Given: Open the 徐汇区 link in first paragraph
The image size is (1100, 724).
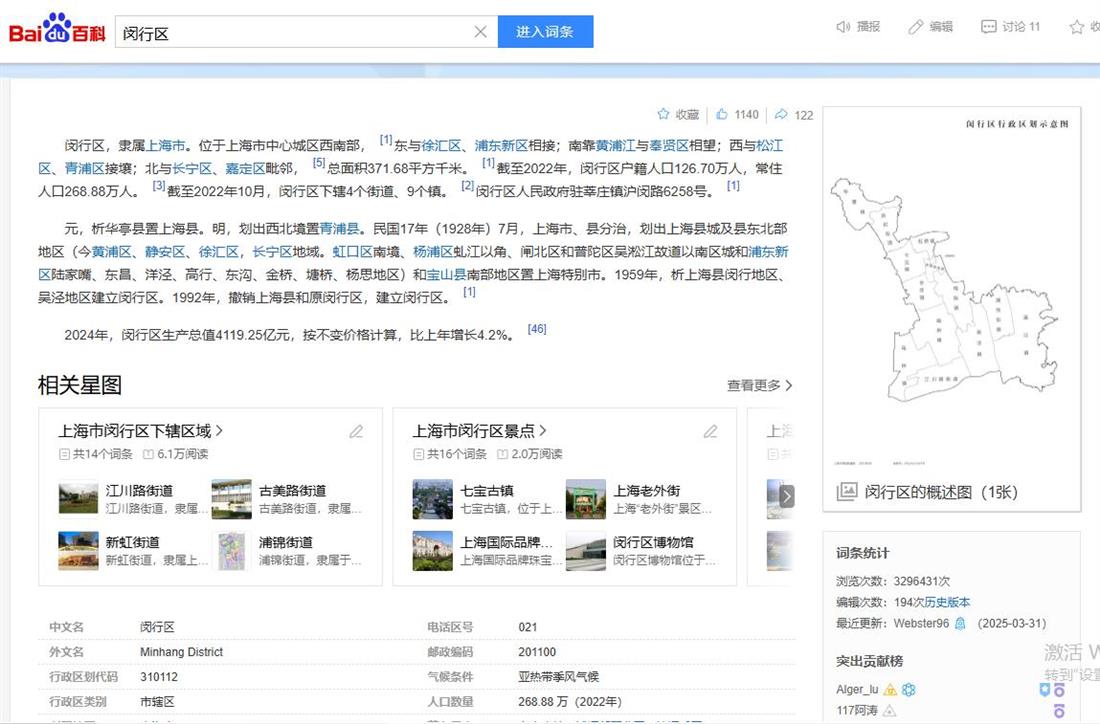Looking at the screenshot, I should tap(441, 145).
